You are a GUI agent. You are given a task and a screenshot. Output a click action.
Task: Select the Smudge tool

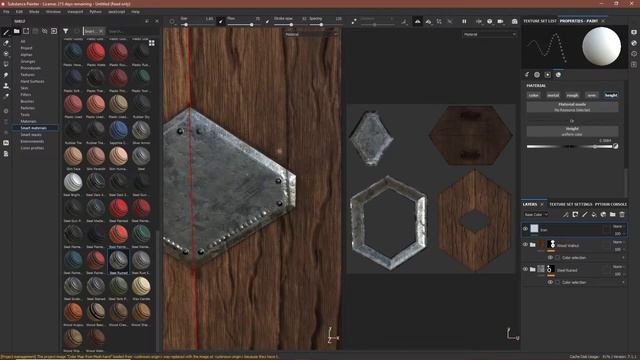pyautogui.click(x=6, y=75)
